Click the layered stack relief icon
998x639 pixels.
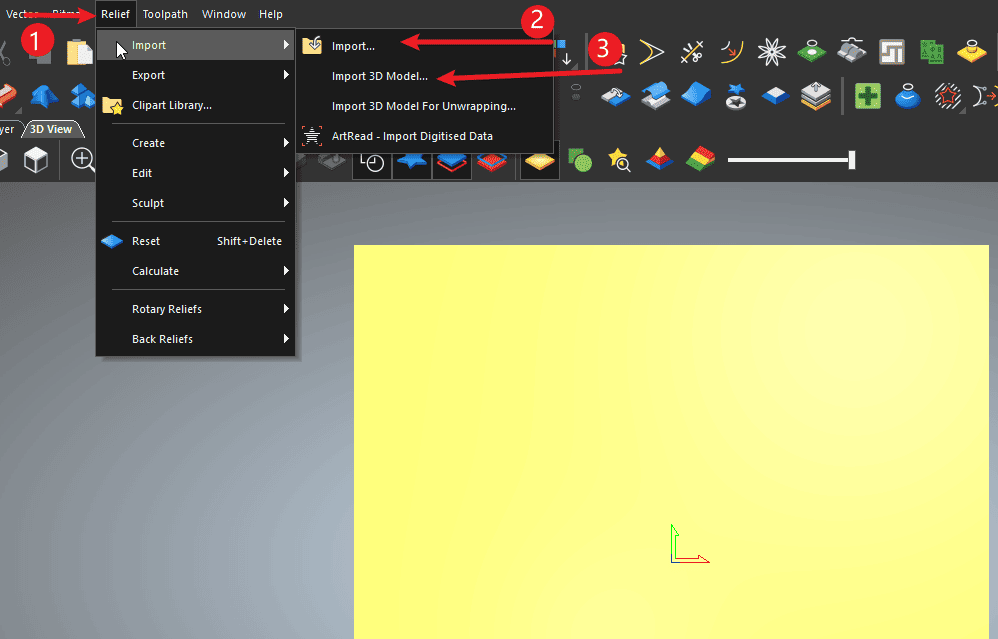click(816, 96)
